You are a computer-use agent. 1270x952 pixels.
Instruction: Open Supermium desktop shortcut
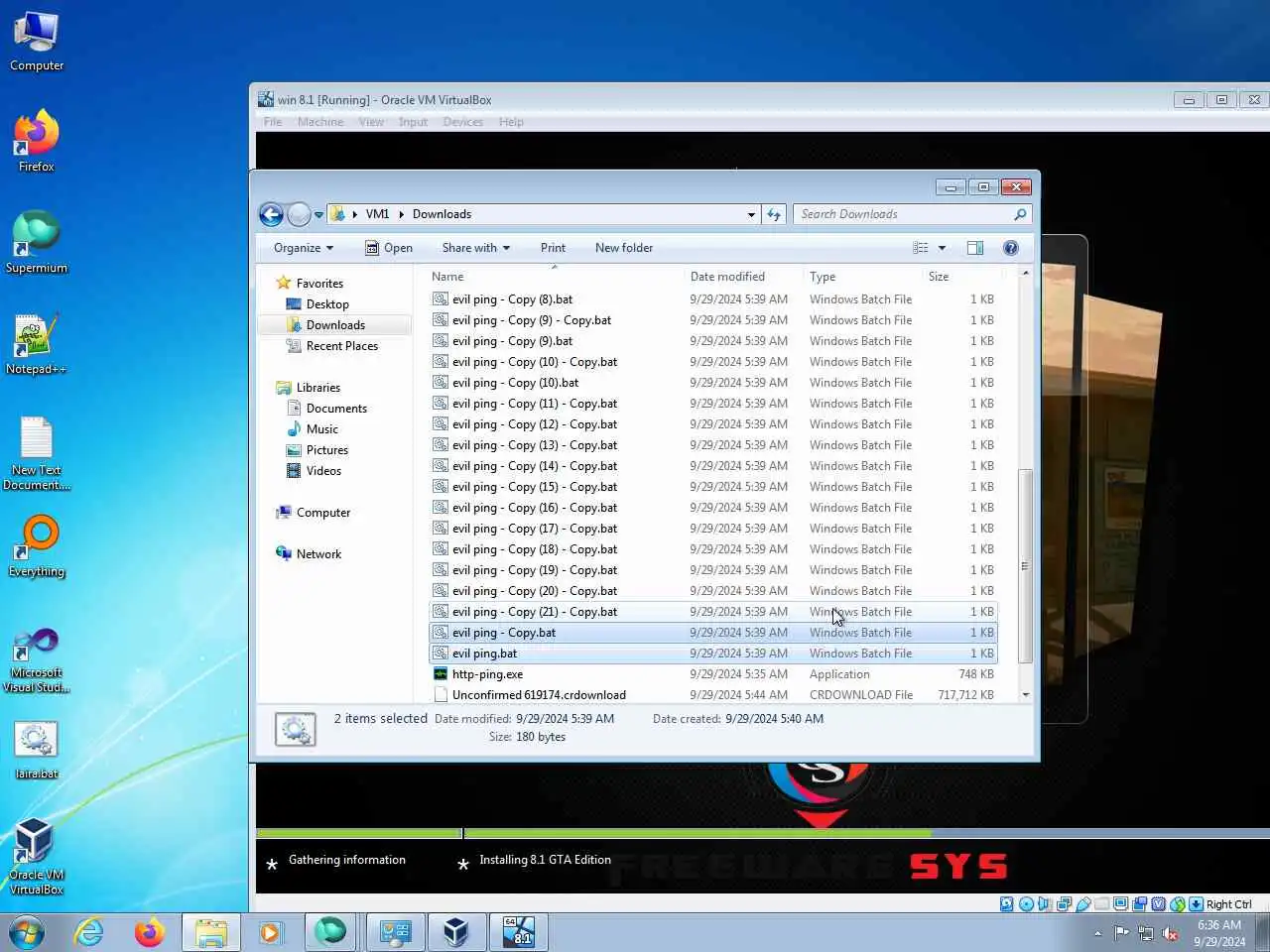[37, 242]
